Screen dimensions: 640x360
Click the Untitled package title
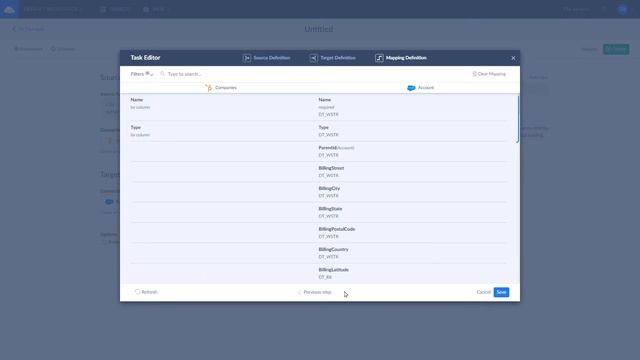[319, 29]
